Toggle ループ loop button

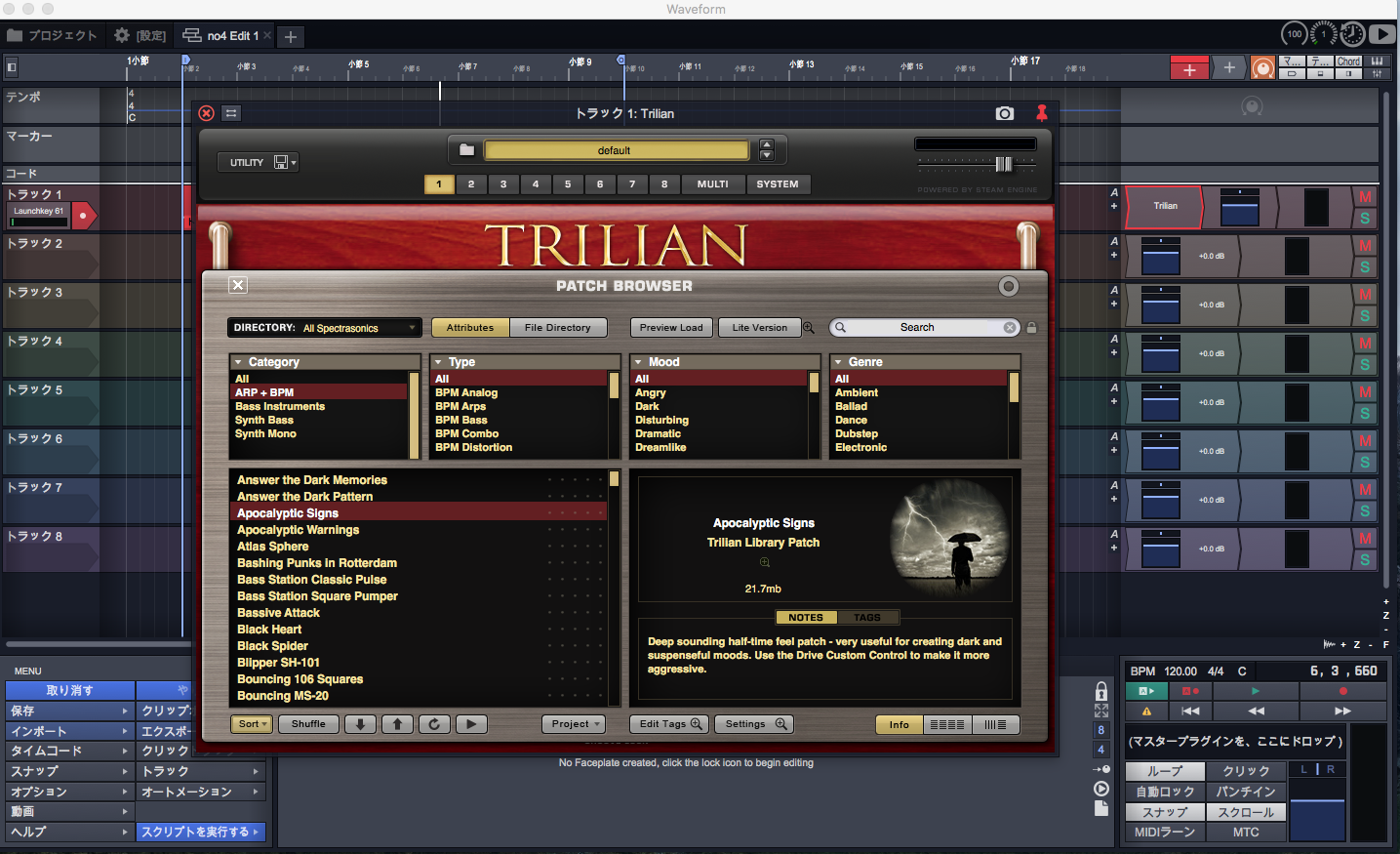[x=1165, y=771]
